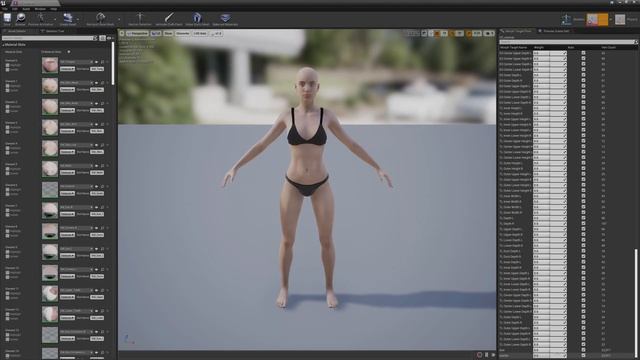Click the view options eye icon in Asset Details
This screenshot has height=360, width=640.
(x=109, y=38)
